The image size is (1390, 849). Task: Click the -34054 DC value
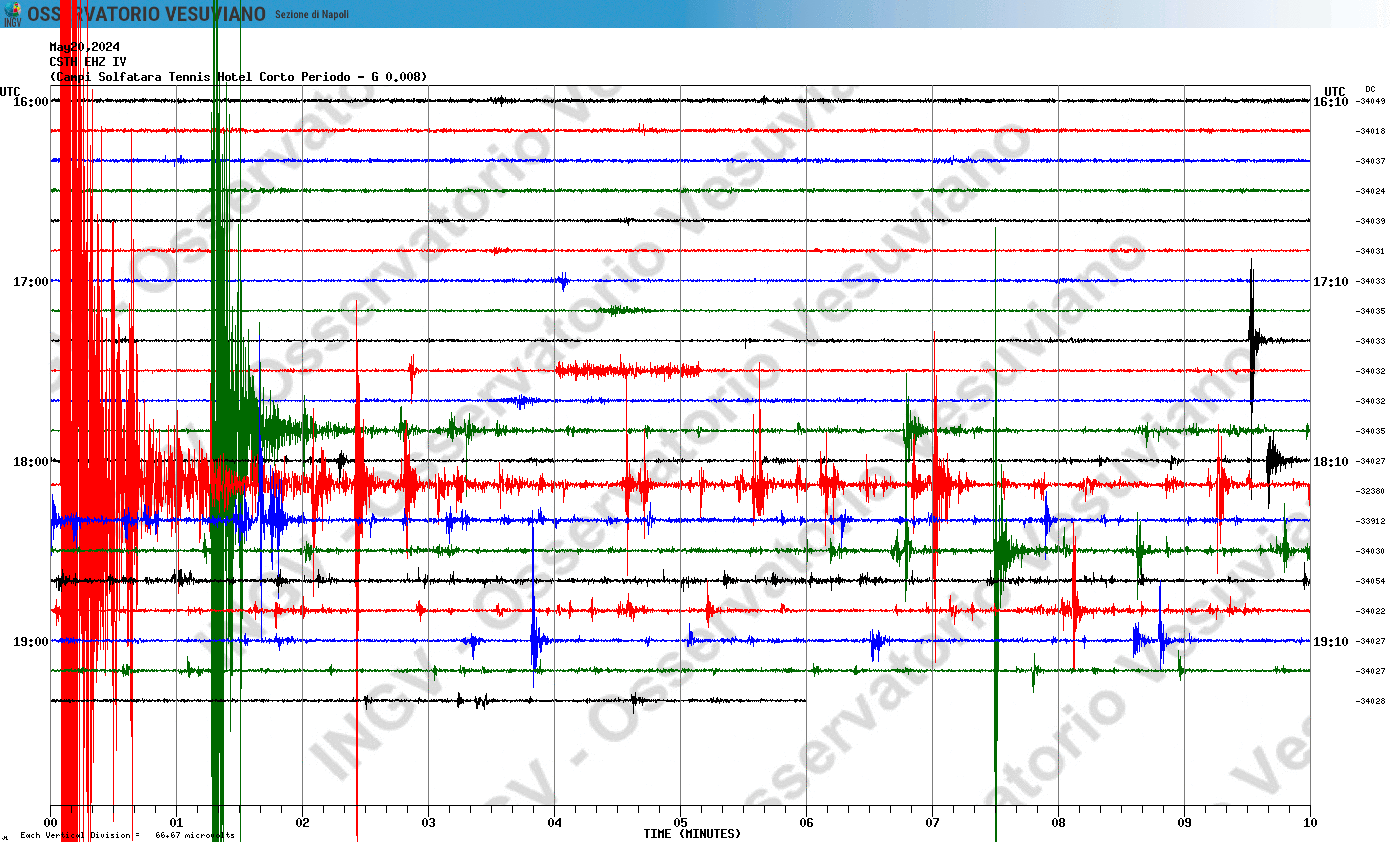(1371, 581)
